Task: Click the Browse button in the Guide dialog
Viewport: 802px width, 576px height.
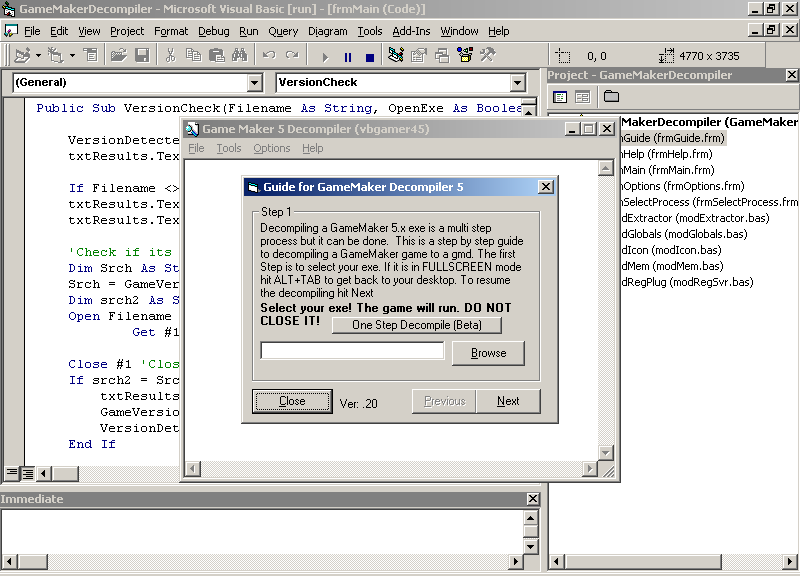Action: (488, 353)
